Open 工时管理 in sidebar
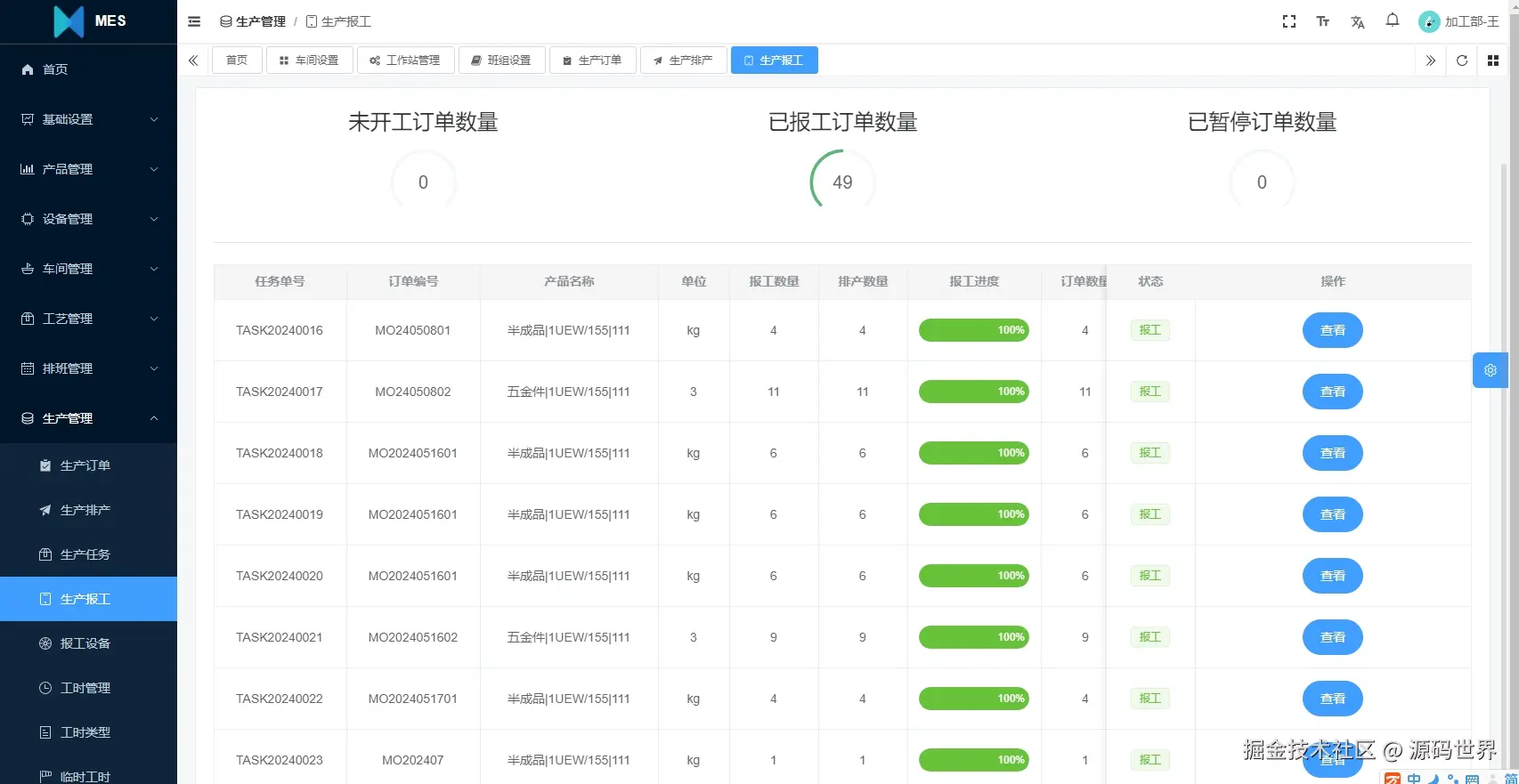 88,688
